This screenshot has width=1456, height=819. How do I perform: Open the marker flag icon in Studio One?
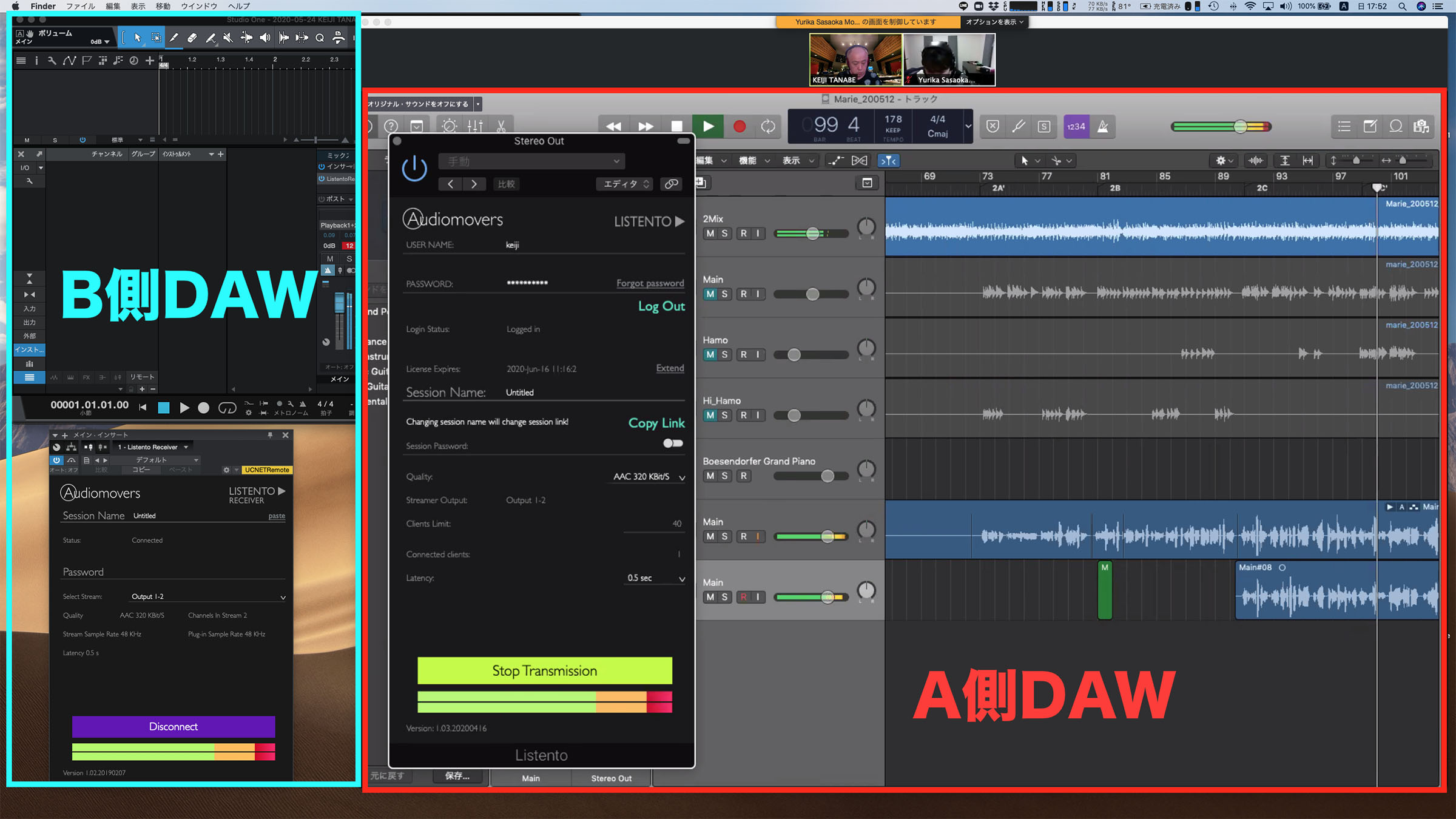87,61
